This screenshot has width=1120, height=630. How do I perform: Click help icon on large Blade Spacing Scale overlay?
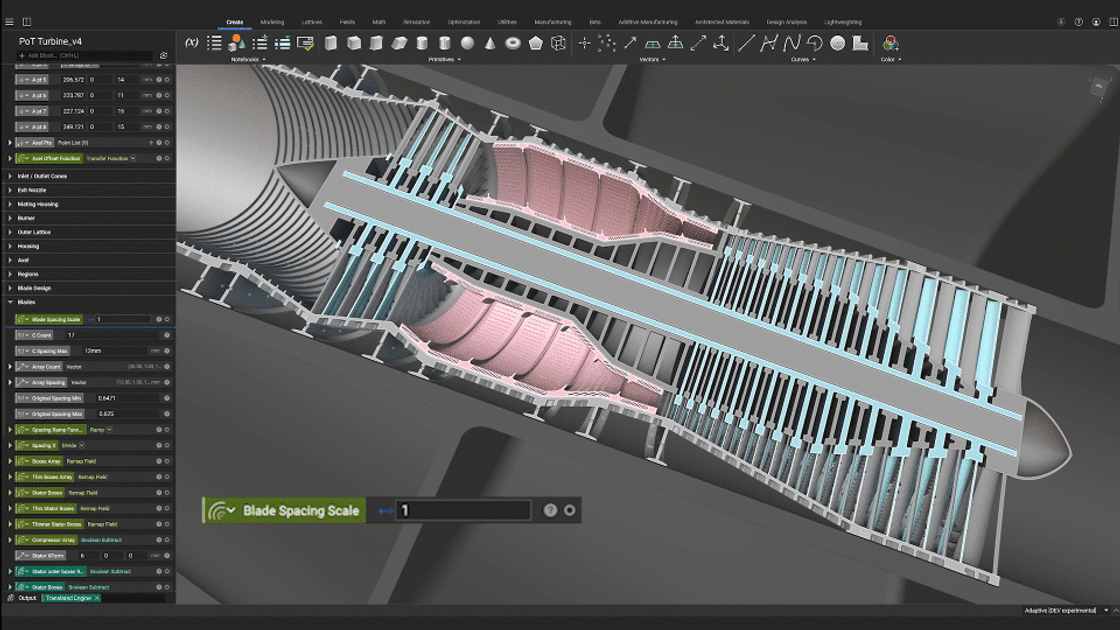pyautogui.click(x=550, y=510)
